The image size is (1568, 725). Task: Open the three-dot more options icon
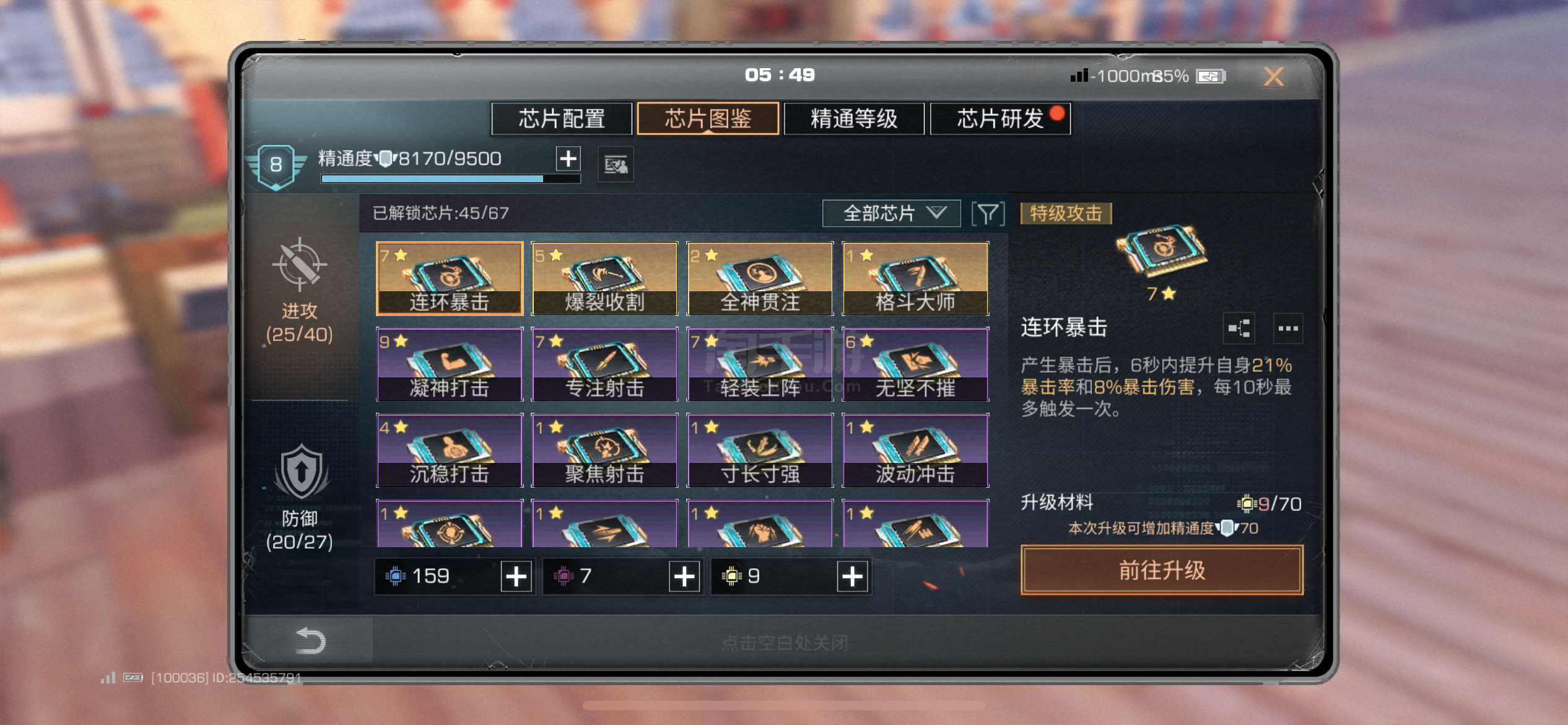[1288, 328]
